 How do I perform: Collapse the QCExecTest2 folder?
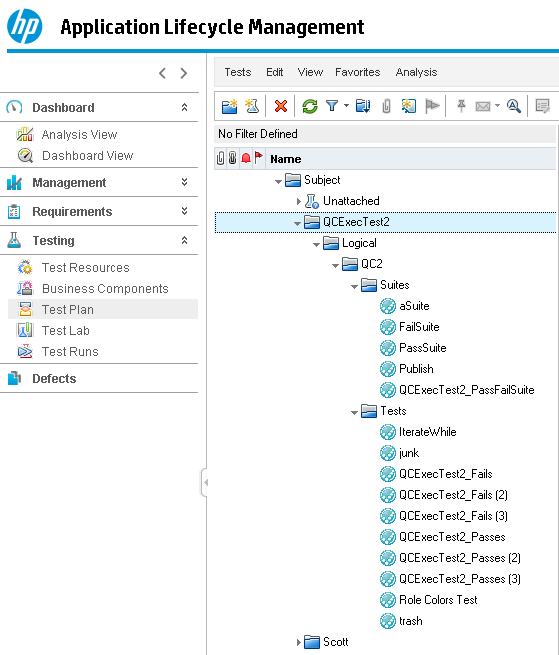(297, 223)
